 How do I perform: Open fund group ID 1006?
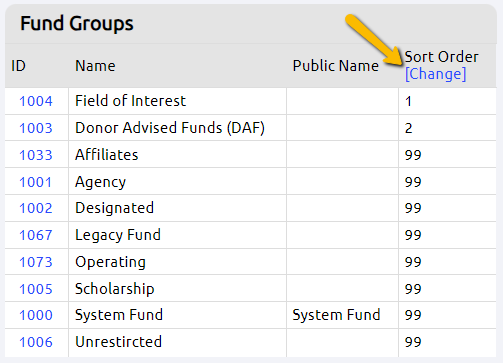coord(36,342)
